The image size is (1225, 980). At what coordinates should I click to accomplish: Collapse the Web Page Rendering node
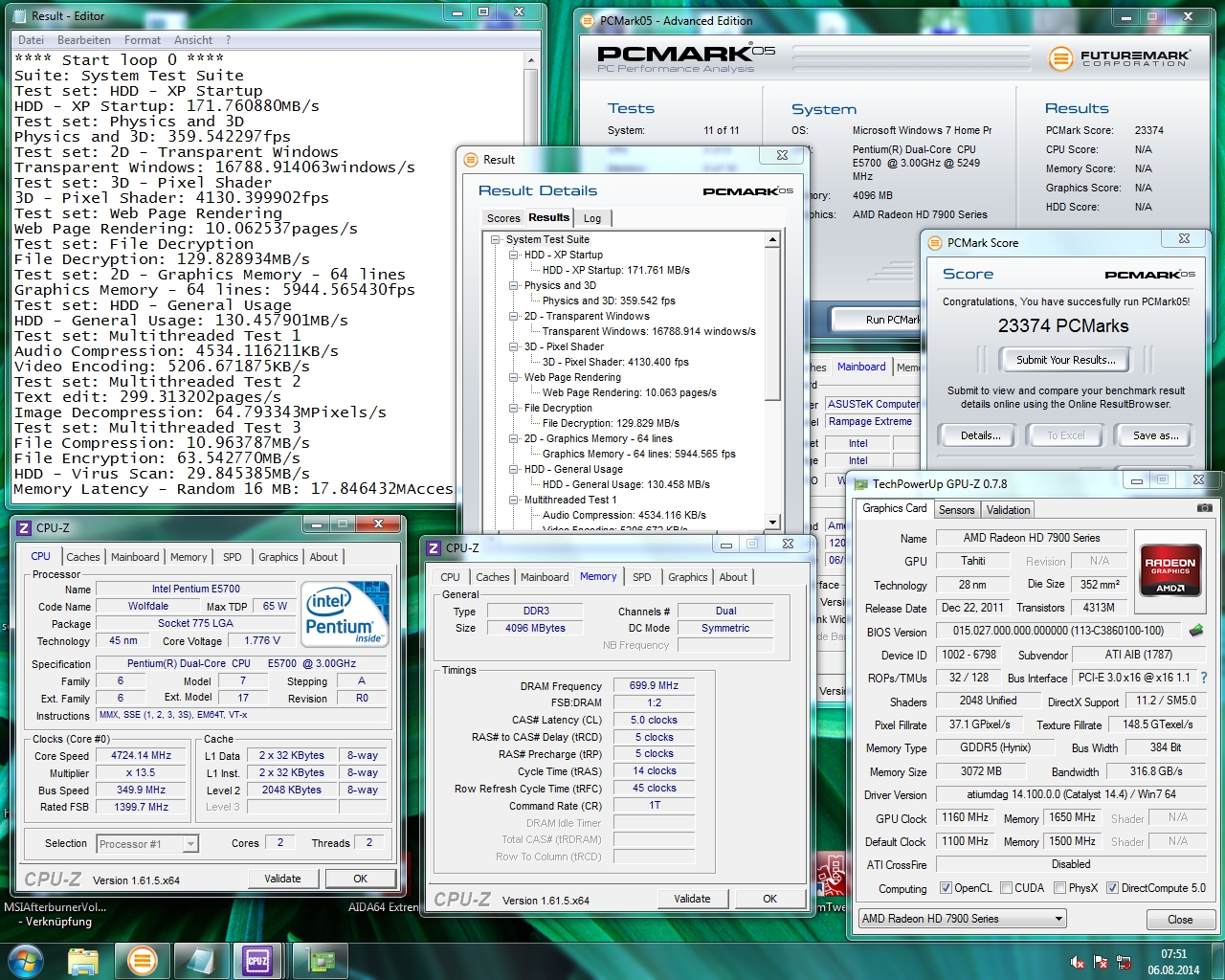pyautogui.click(x=514, y=378)
